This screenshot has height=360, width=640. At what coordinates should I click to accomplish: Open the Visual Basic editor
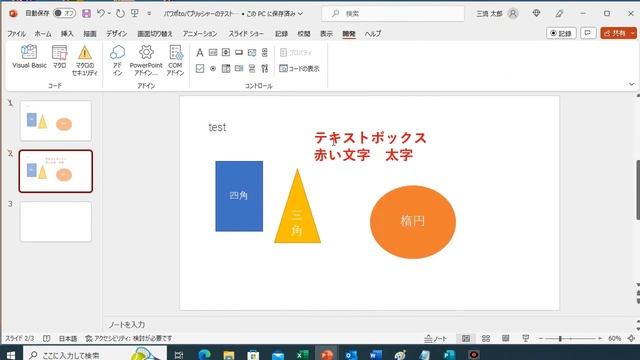pyautogui.click(x=29, y=57)
